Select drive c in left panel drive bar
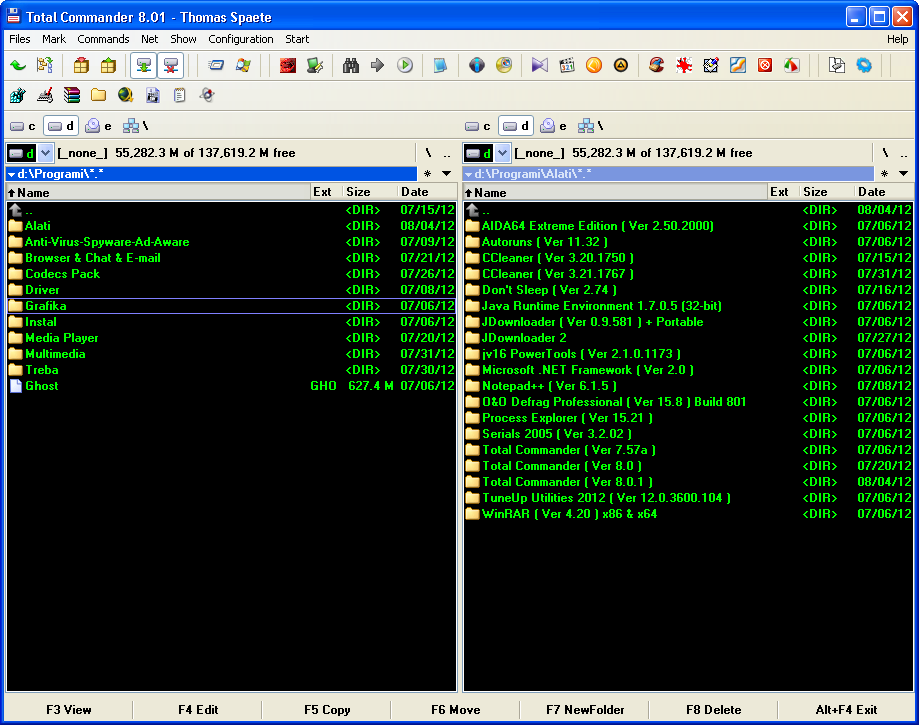Viewport: 919px width, 725px height. point(23,126)
